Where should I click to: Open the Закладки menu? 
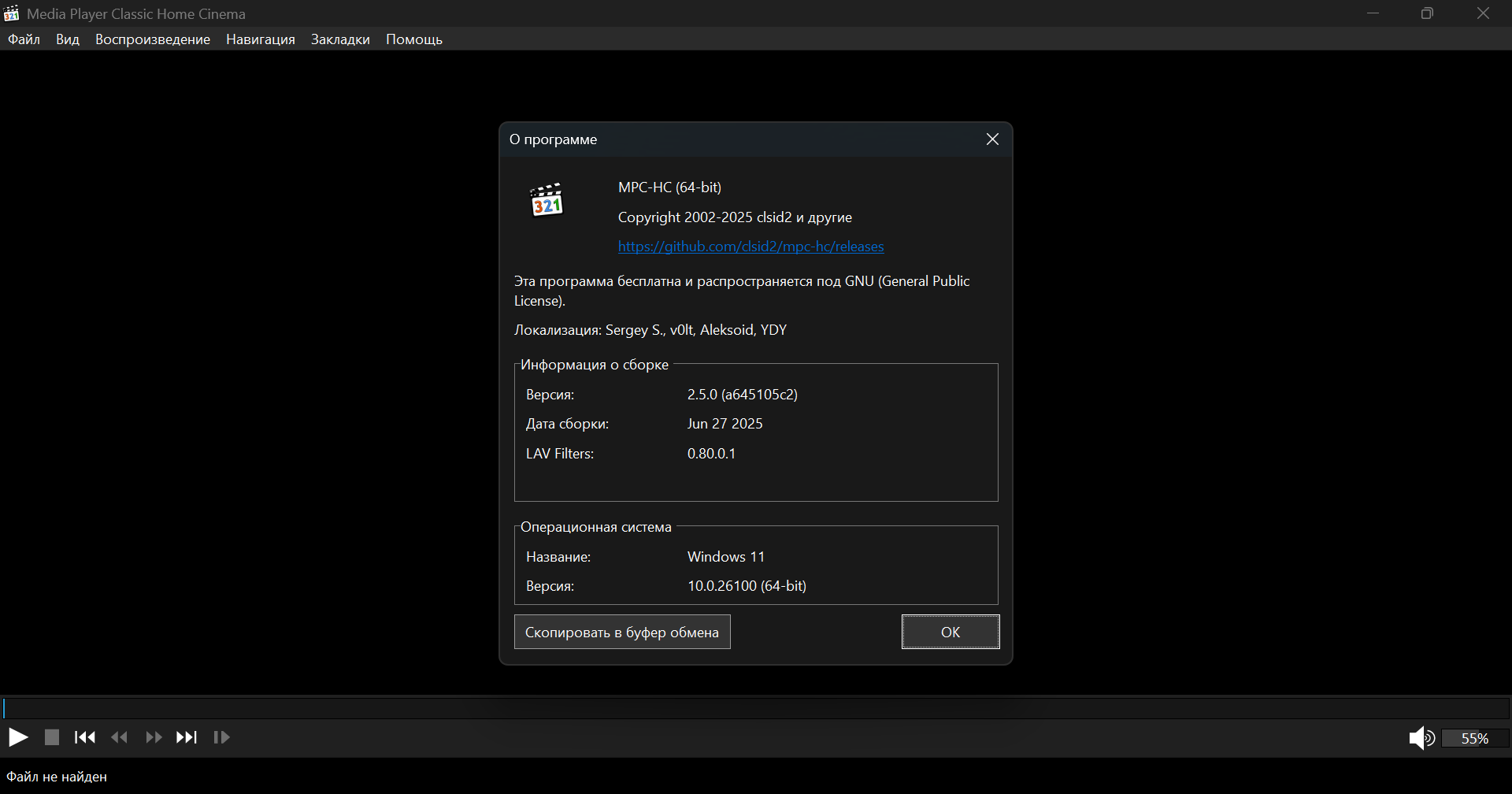click(340, 39)
